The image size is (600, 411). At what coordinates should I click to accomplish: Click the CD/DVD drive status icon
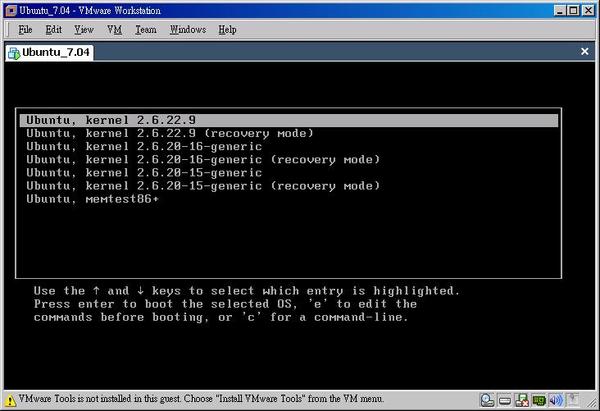pyautogui.click(x=487, y=400)
